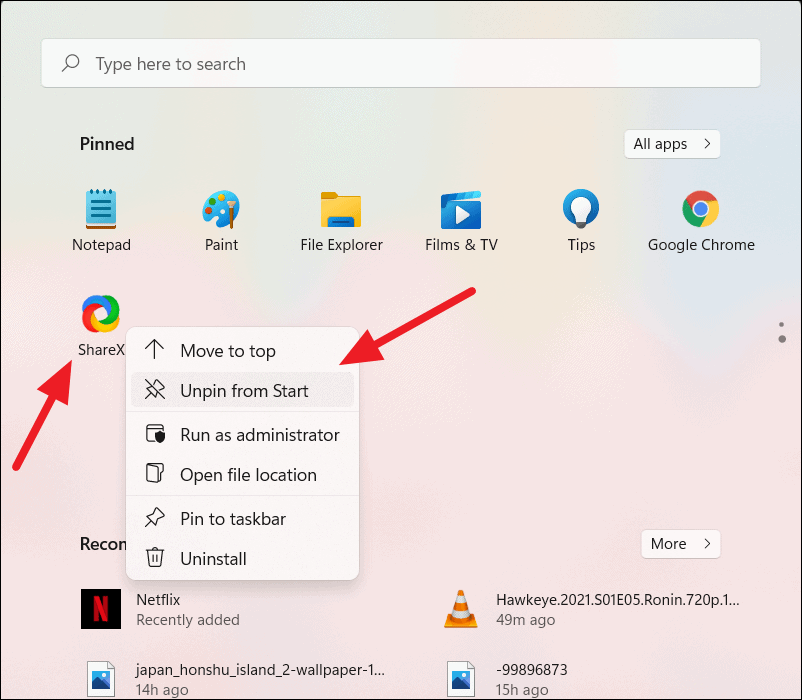Launch the Tips app
The width and height of the screenshot is (802, 700).
click(581, 220)
